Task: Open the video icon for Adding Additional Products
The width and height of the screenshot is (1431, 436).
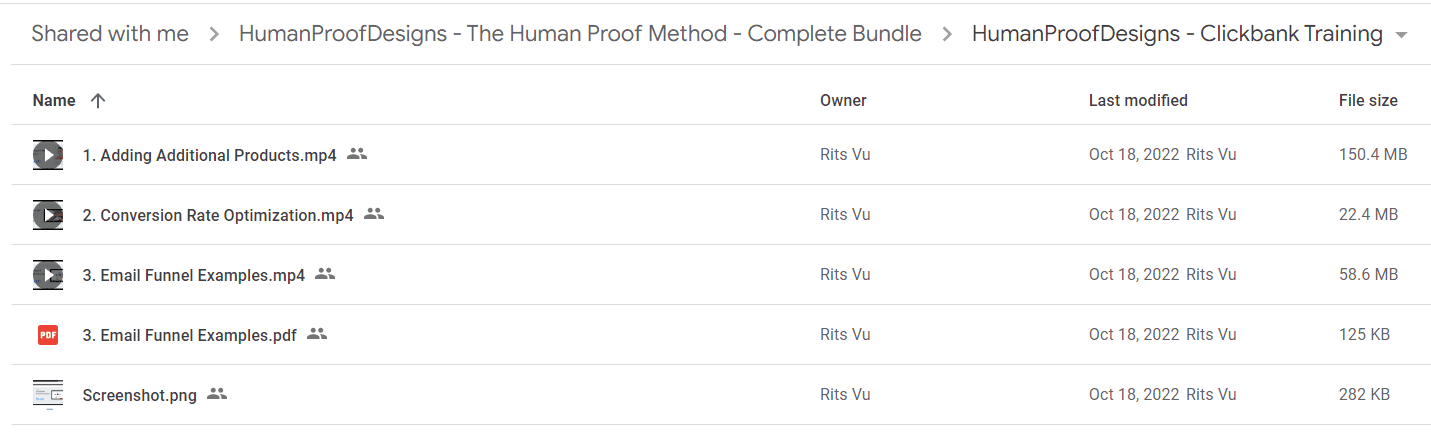Action: point(48,155)
